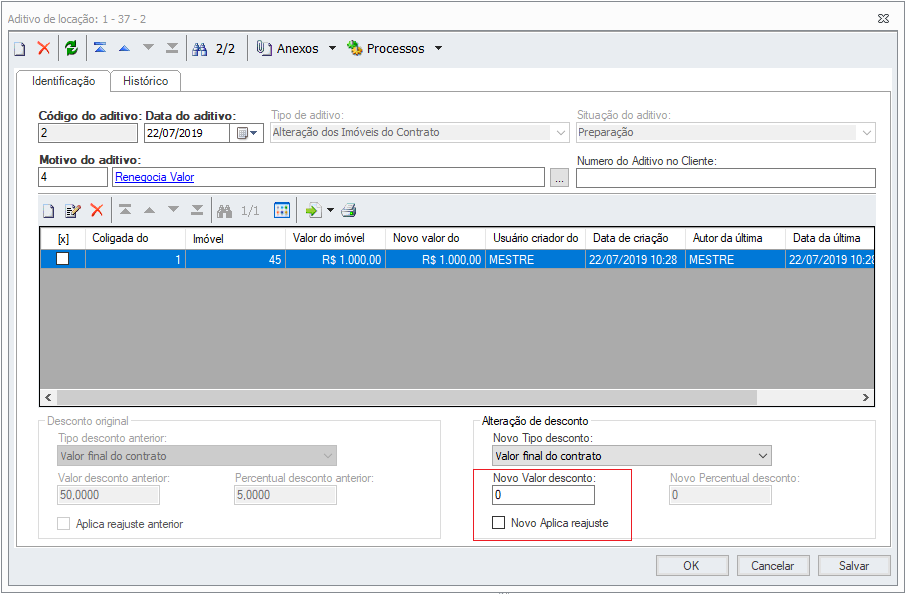Sort by Imóvel column header

click(235, 239)
